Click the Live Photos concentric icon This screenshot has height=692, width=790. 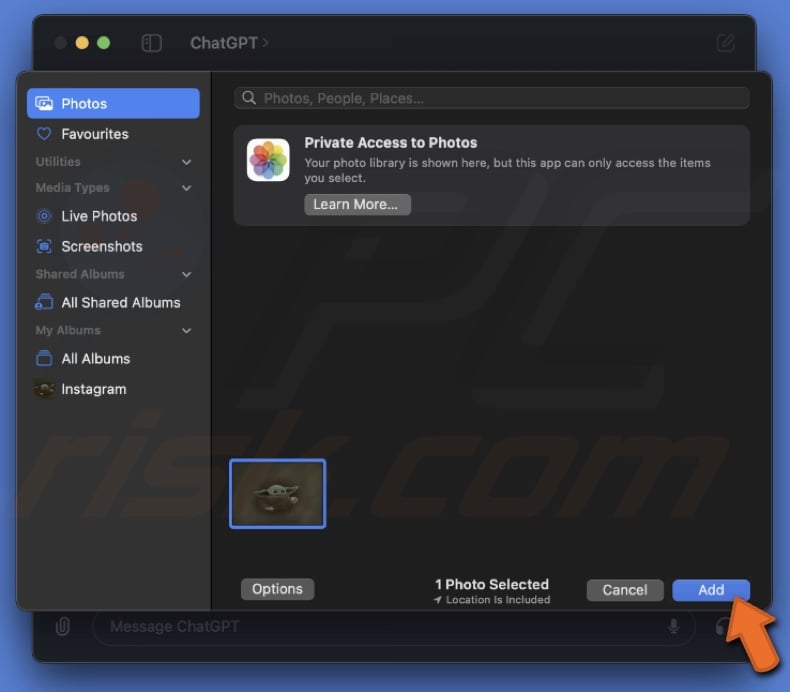[44, 216]
